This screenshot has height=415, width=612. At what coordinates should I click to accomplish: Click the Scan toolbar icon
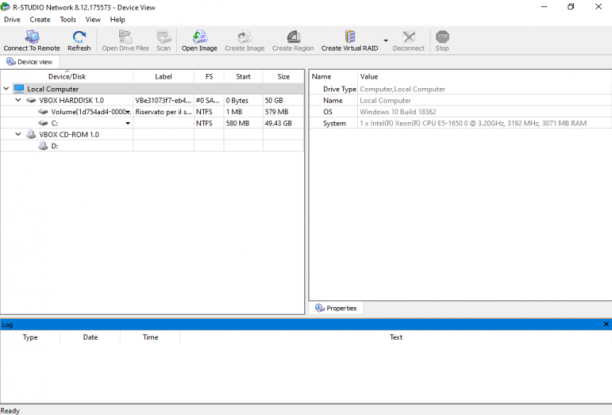pyautogui.click(x=164, y=37)
